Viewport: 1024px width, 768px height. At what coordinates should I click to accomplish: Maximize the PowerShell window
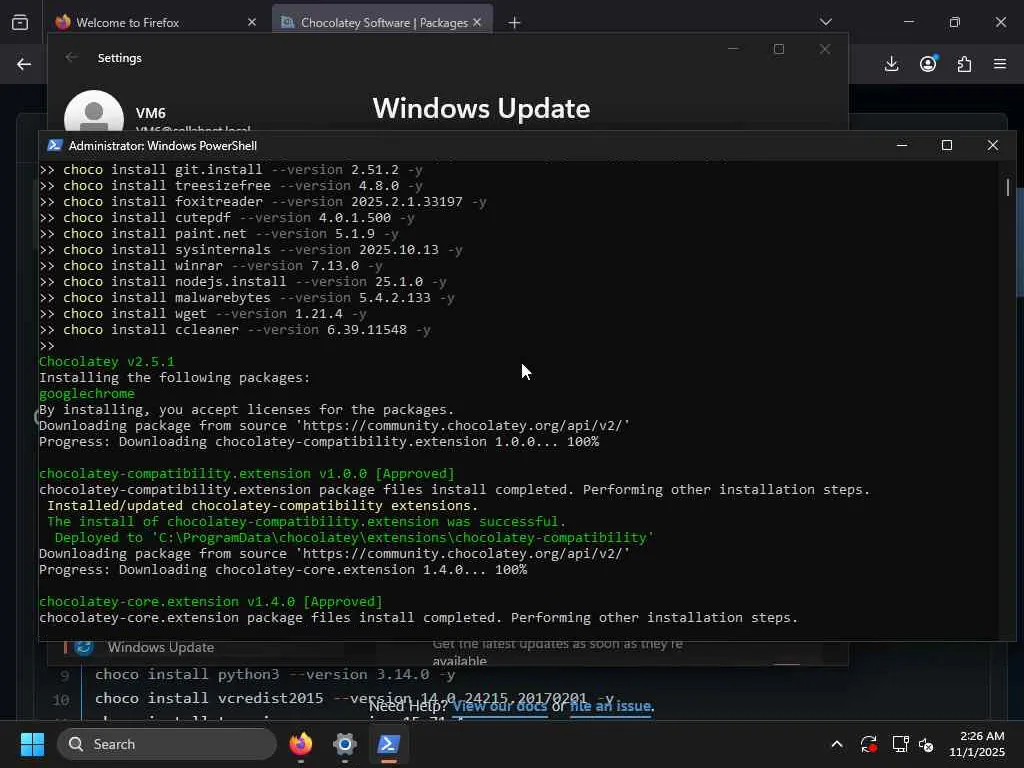(947, 145)
